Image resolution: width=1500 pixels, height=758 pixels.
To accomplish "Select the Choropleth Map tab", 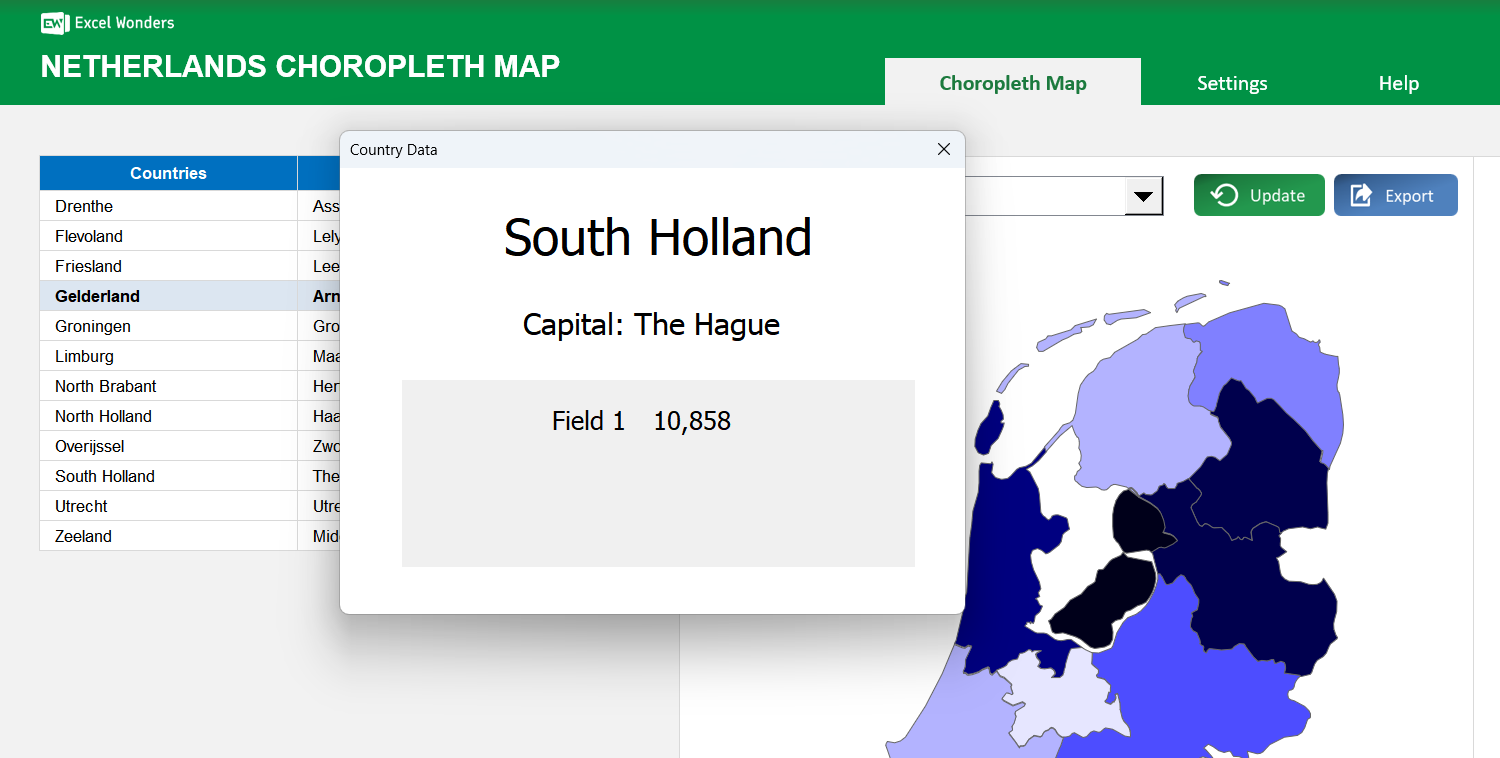I will click(x=1012, y=83).
